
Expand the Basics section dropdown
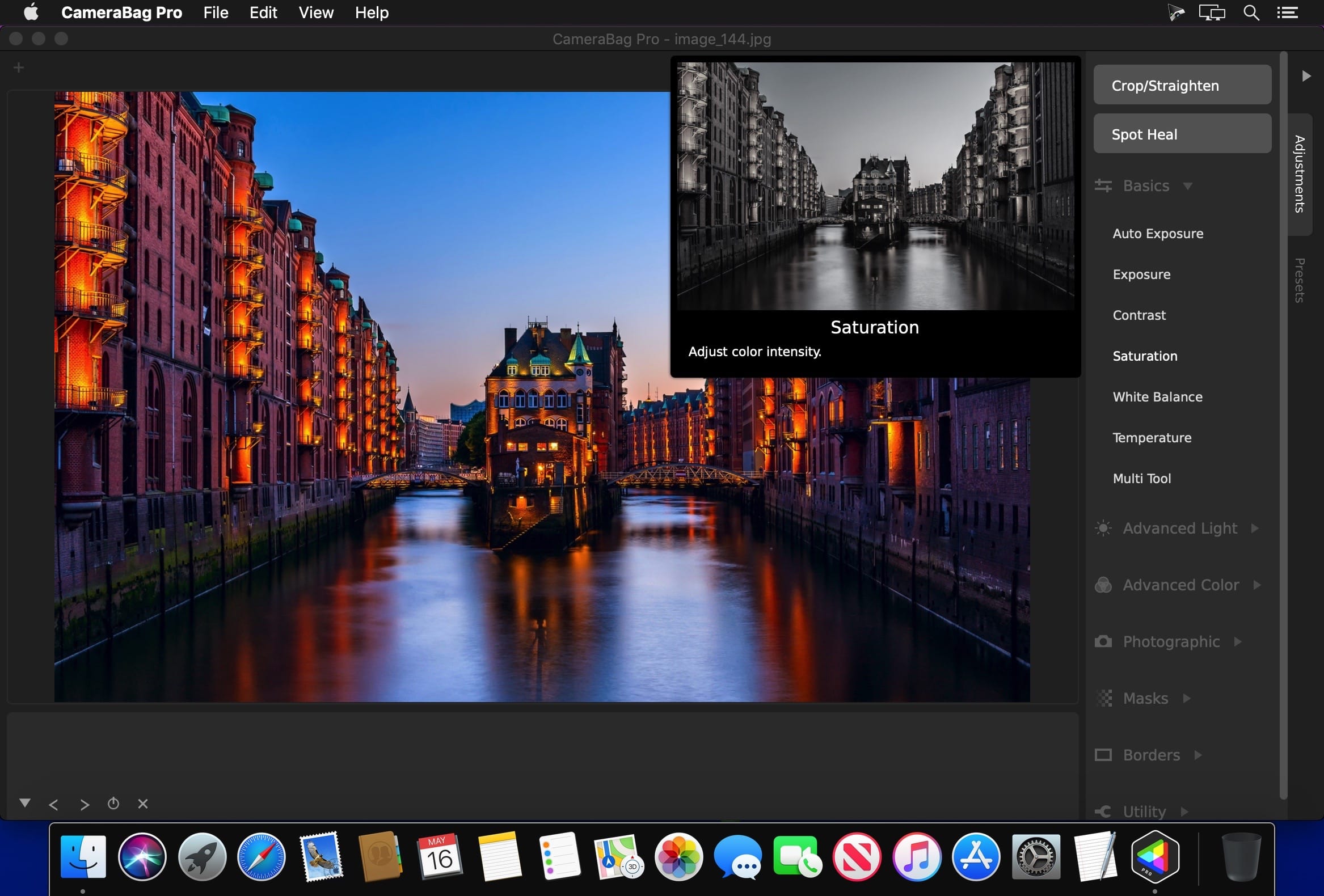coord(1189,186)
